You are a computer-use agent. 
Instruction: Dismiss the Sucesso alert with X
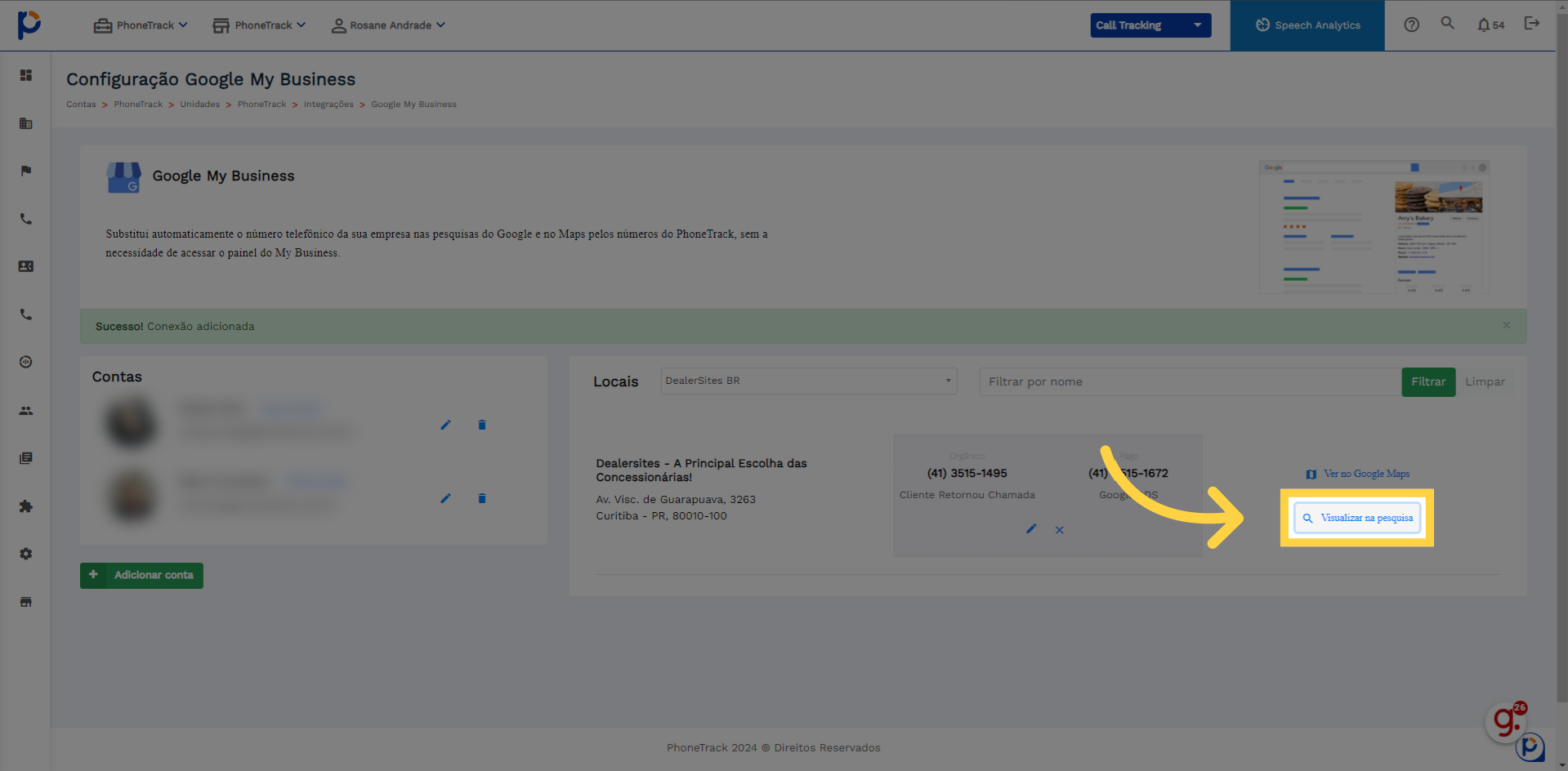[x=1506, y=325]
